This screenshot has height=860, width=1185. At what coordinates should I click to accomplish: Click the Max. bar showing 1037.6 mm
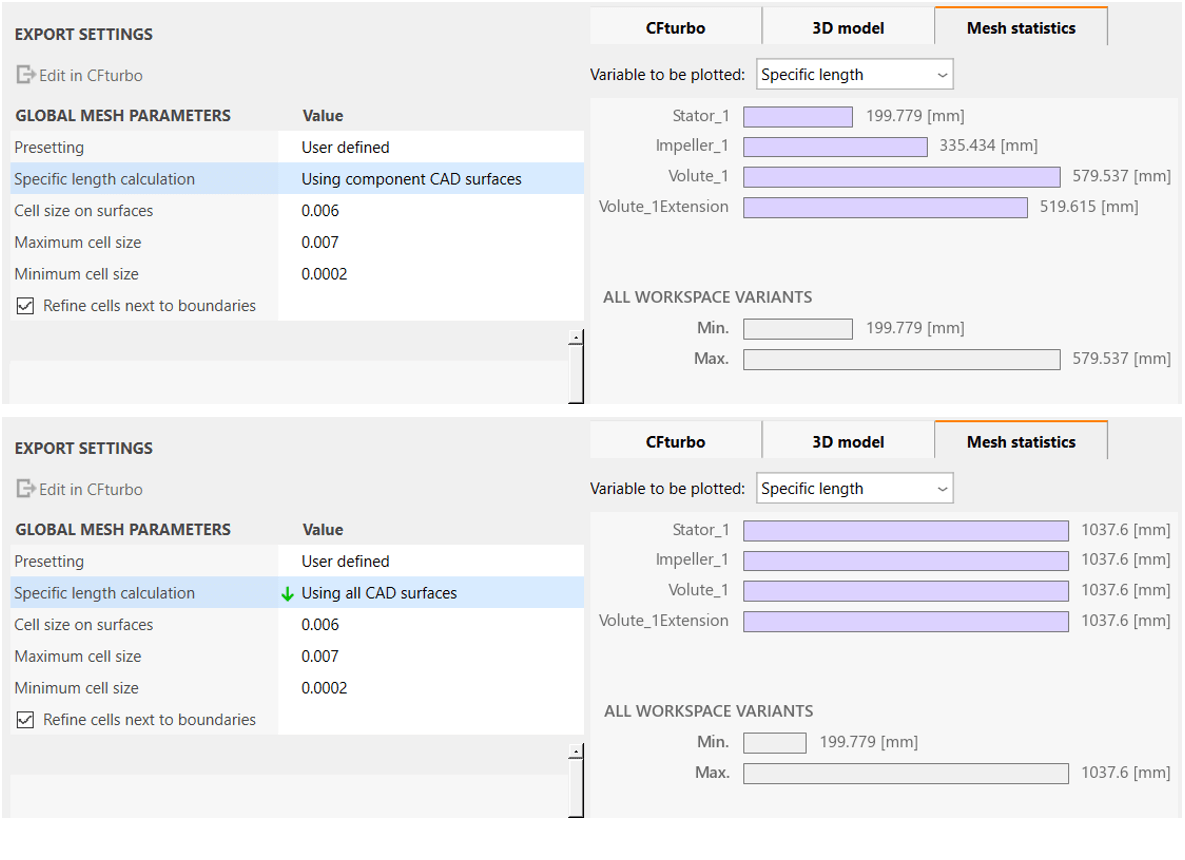[x=906, y=774]
